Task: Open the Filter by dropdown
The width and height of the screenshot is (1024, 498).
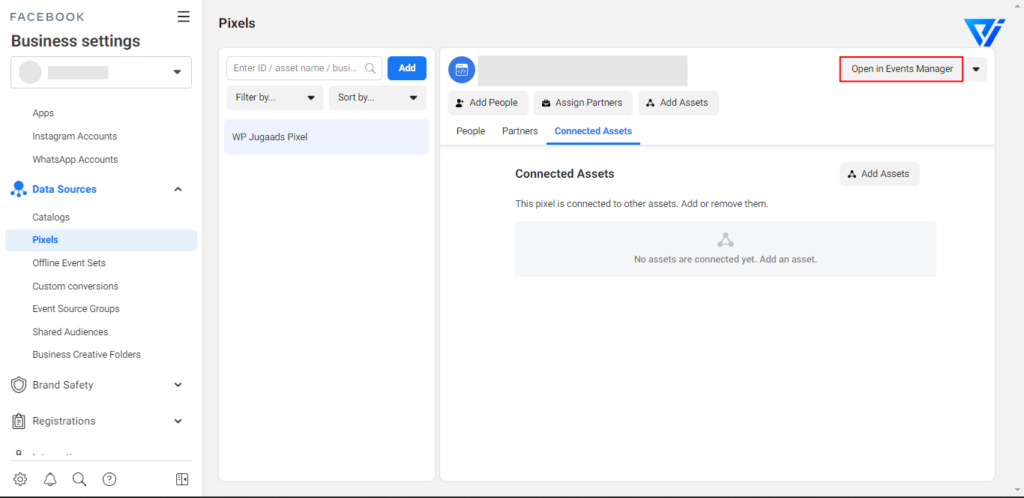Action: point(275,98)
